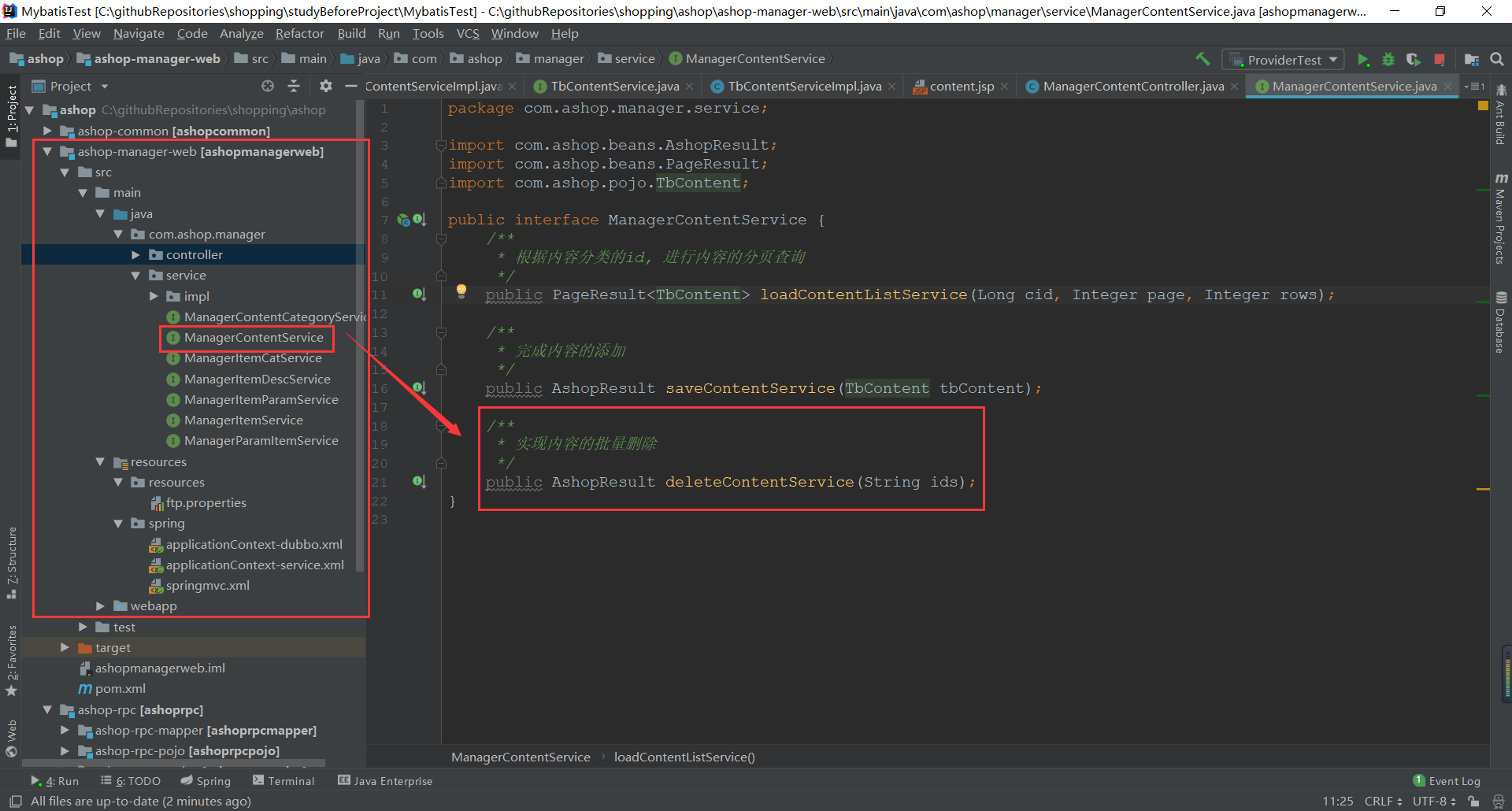Open the Event Log

point(1447,781)
